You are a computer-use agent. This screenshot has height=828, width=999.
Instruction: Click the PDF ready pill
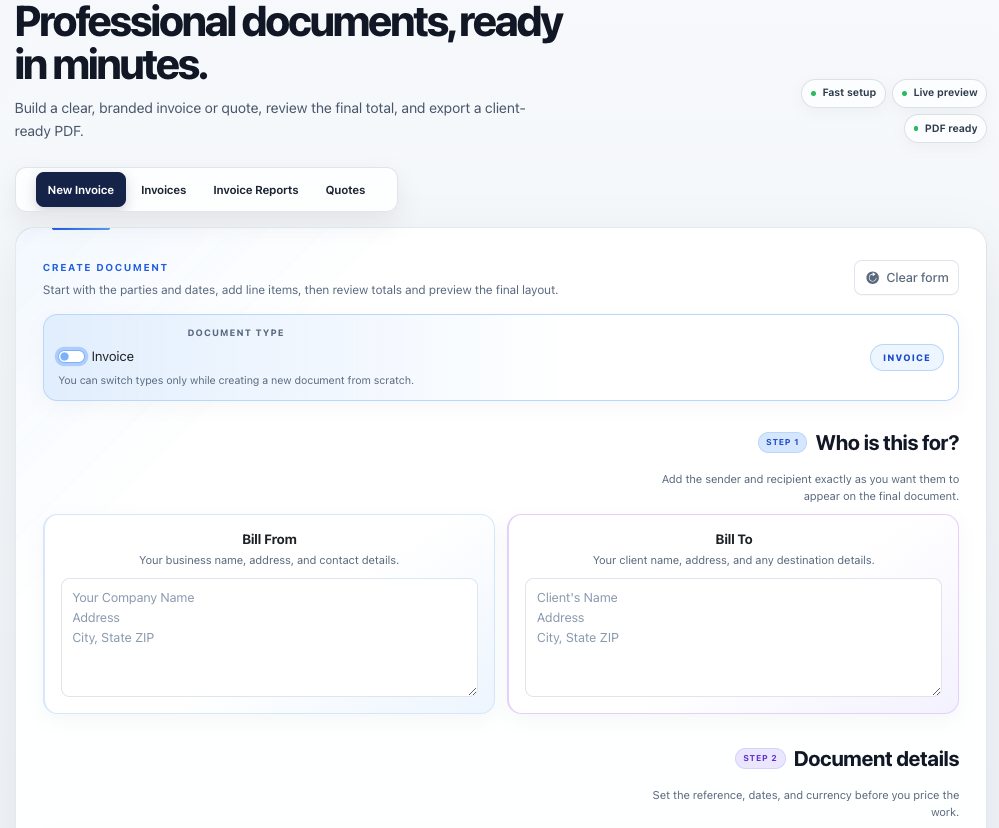pyautogui.click(x=945, y=129)
